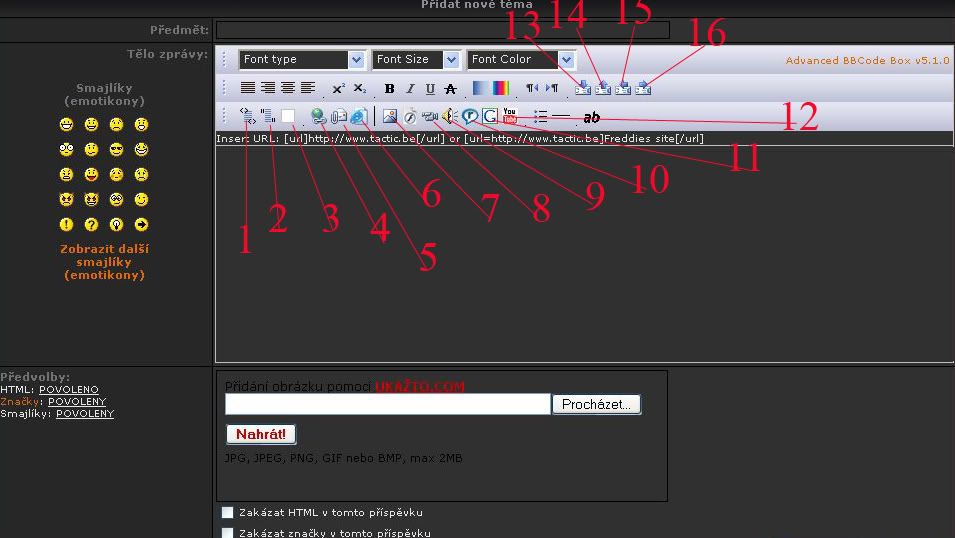Open the UKAŽTO.COM link

click(x=420, y=386)
